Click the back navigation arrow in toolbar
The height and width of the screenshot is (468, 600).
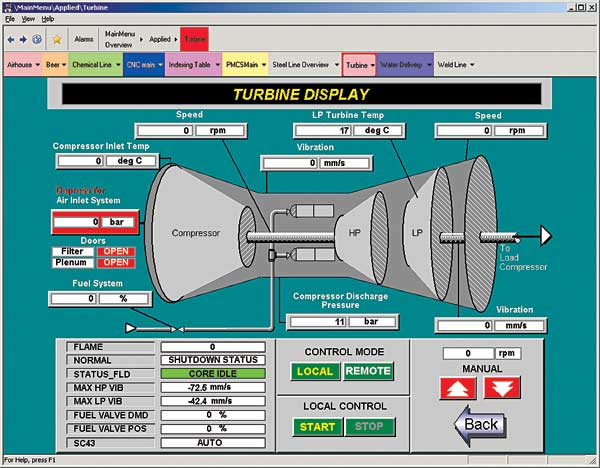(x=11, y=39)
